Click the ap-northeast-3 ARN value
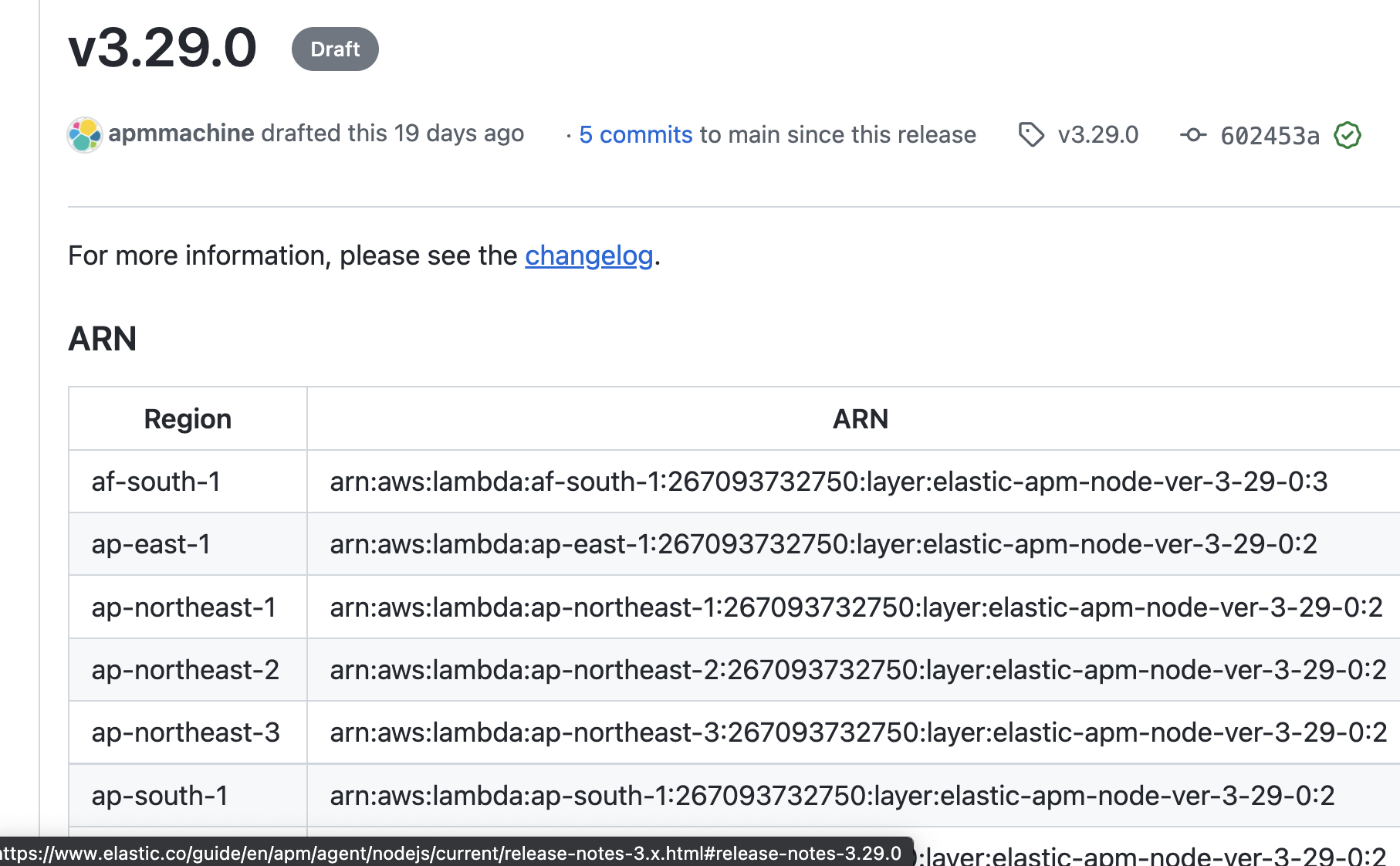This screenshot has height=866, width=1400. pyautogui.click(x=858, y=732)
